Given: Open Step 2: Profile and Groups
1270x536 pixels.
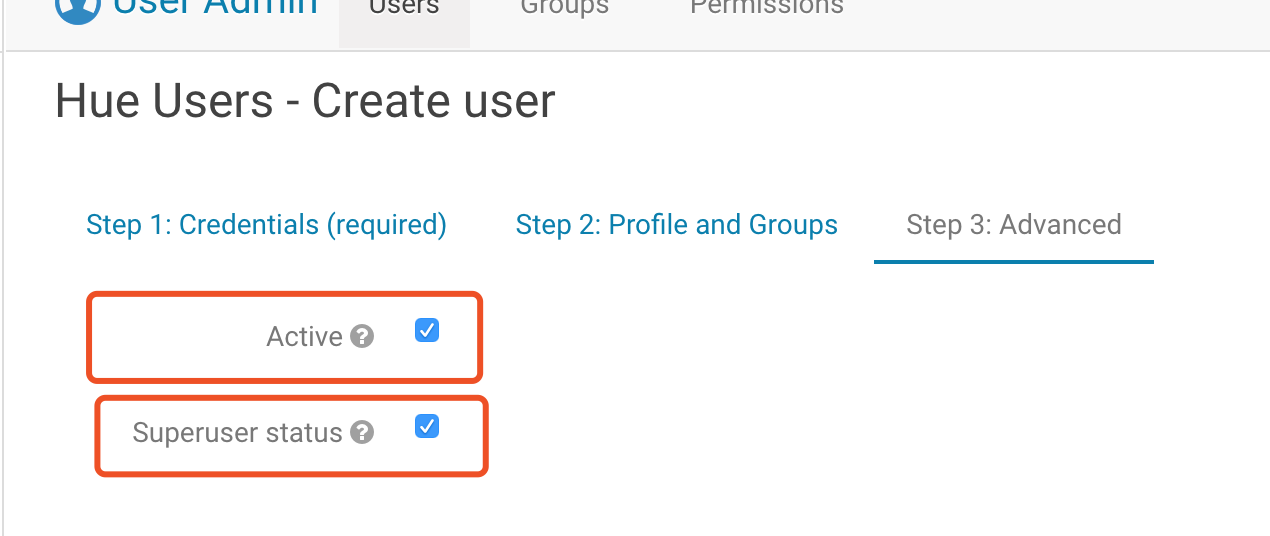Looking at the screenshot, I should 676,225.
